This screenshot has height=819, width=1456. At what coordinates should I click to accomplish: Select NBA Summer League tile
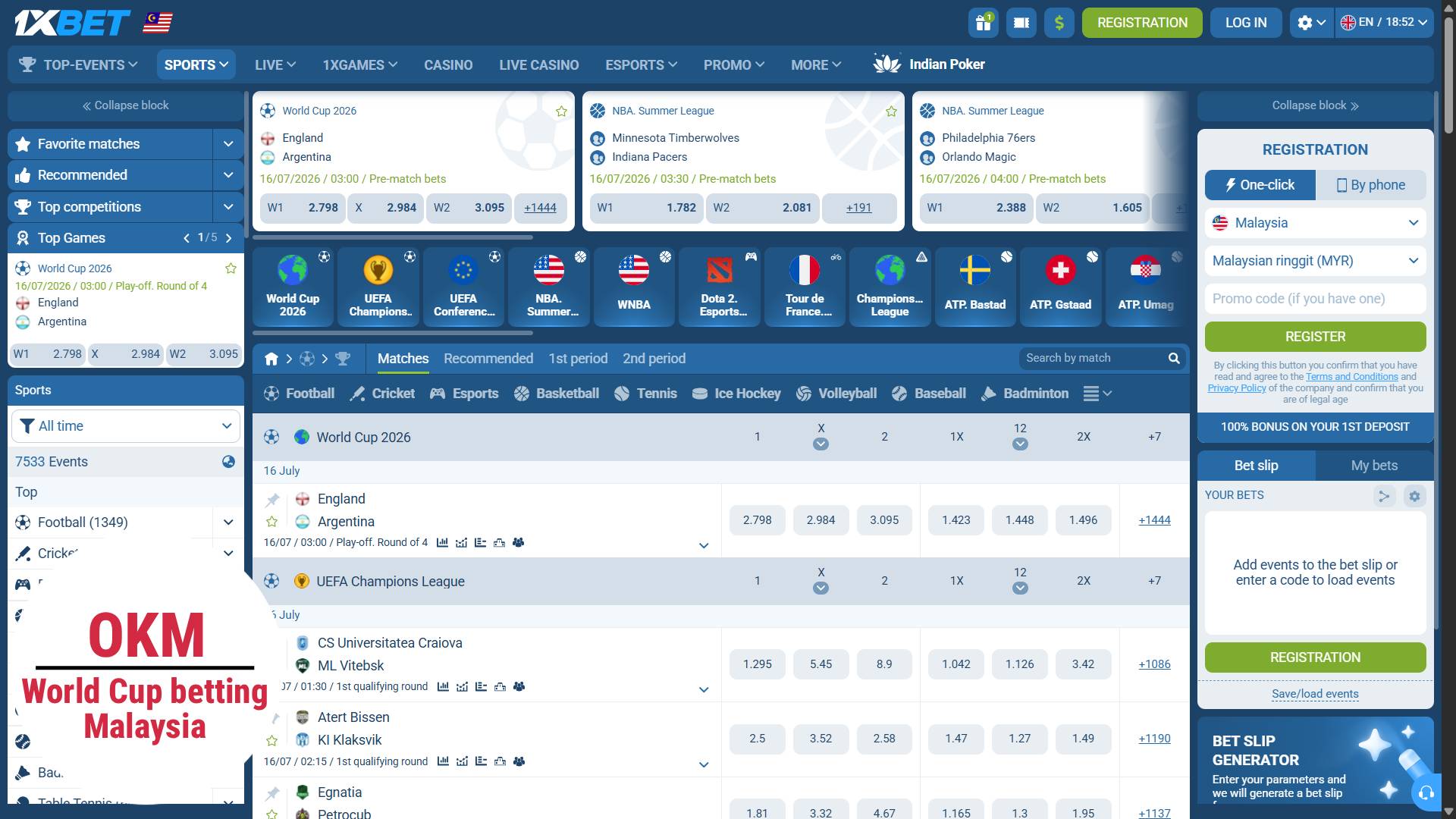click(x=549, y=287)
